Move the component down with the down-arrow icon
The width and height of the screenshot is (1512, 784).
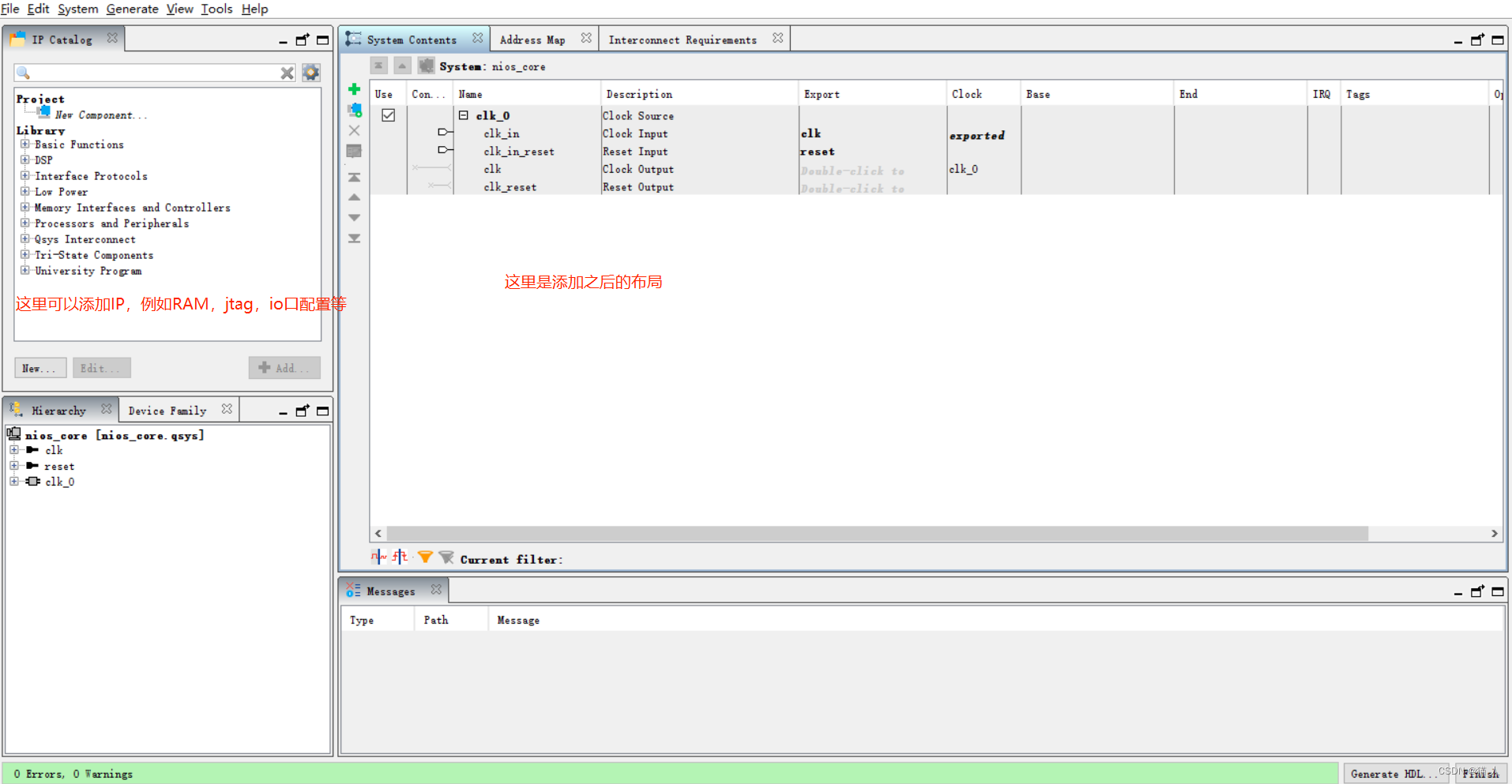tap(354, 217)
